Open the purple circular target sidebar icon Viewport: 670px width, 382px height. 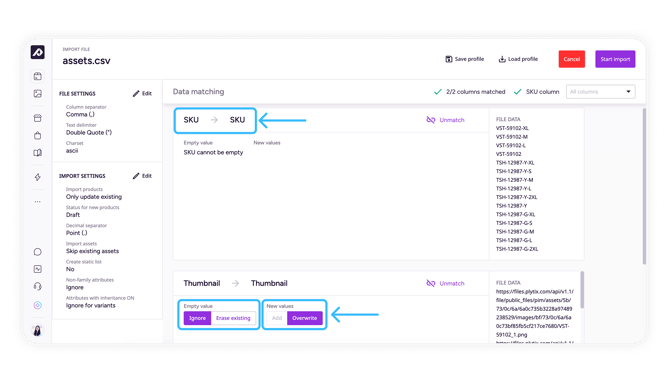coord(38,305)
